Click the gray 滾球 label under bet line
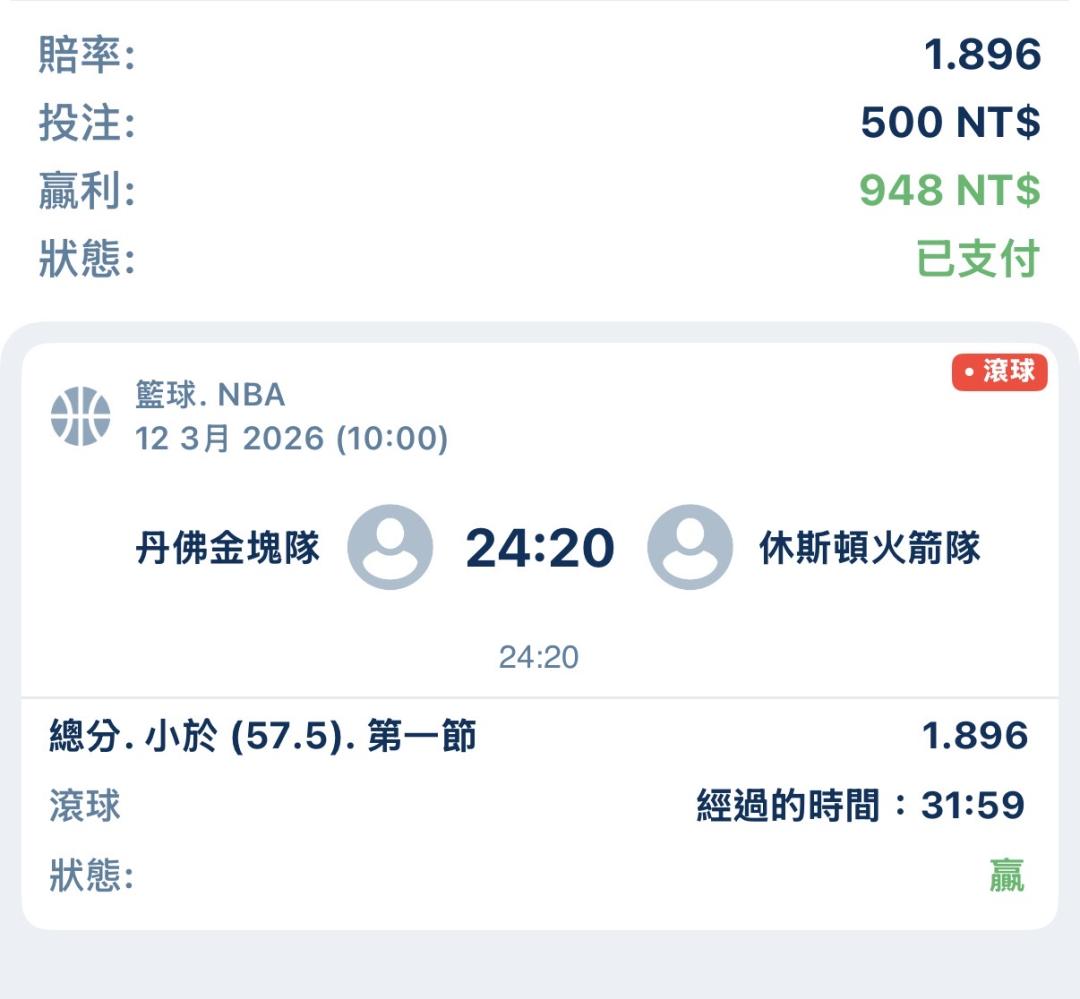Screen dimensions: 1080x999 85,806
